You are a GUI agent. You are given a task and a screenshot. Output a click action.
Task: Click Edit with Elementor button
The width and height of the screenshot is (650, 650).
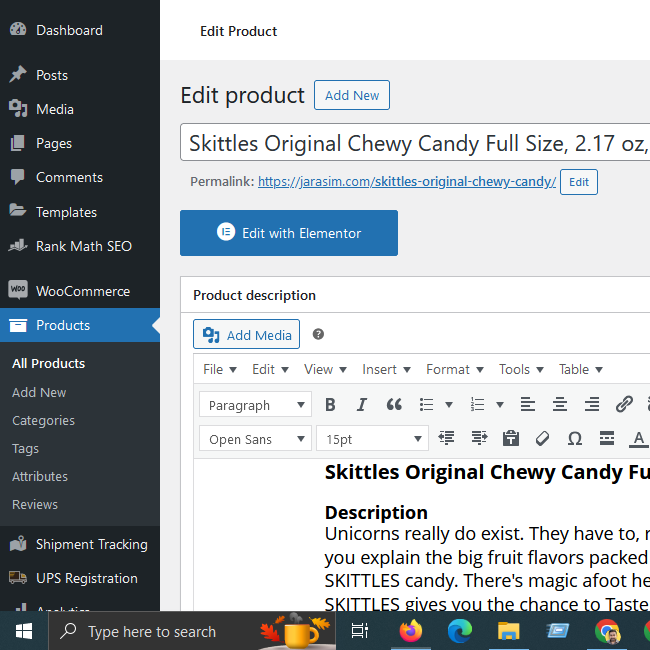point(289,233)
